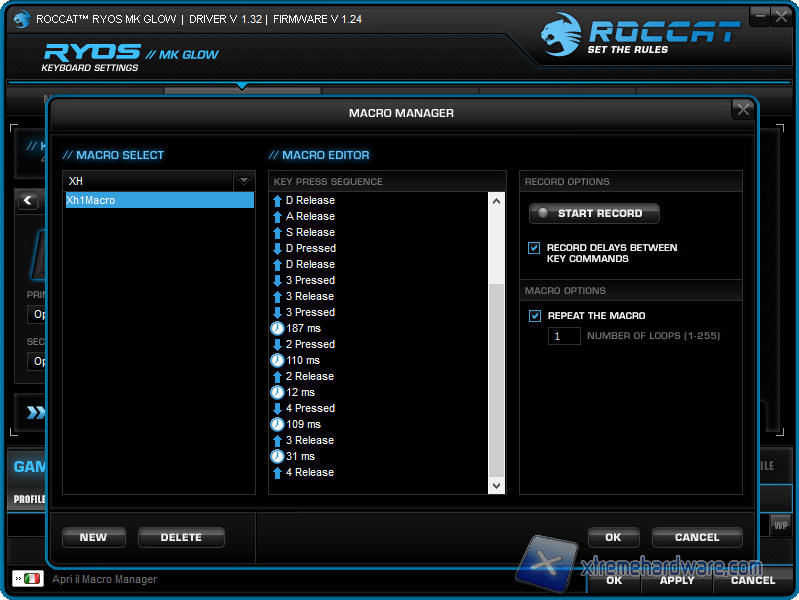Click the number of loops field
Screen dimensions: 799x600
(564, 336)
